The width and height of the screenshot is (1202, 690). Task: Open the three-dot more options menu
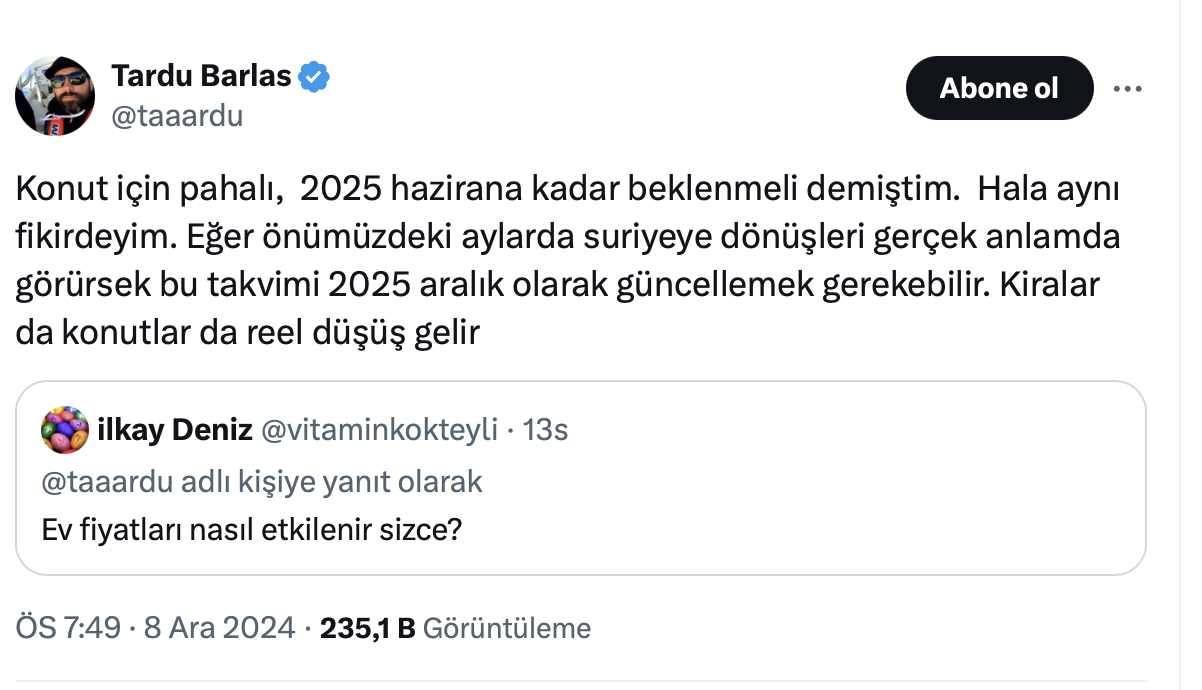coord(1127,89)
